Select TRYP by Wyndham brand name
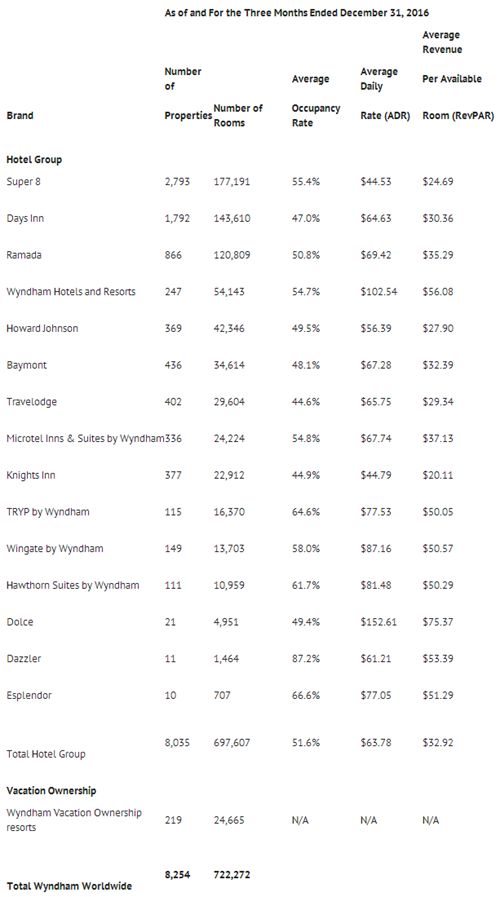This screenshot has height=897, width=500. point(48,511)
